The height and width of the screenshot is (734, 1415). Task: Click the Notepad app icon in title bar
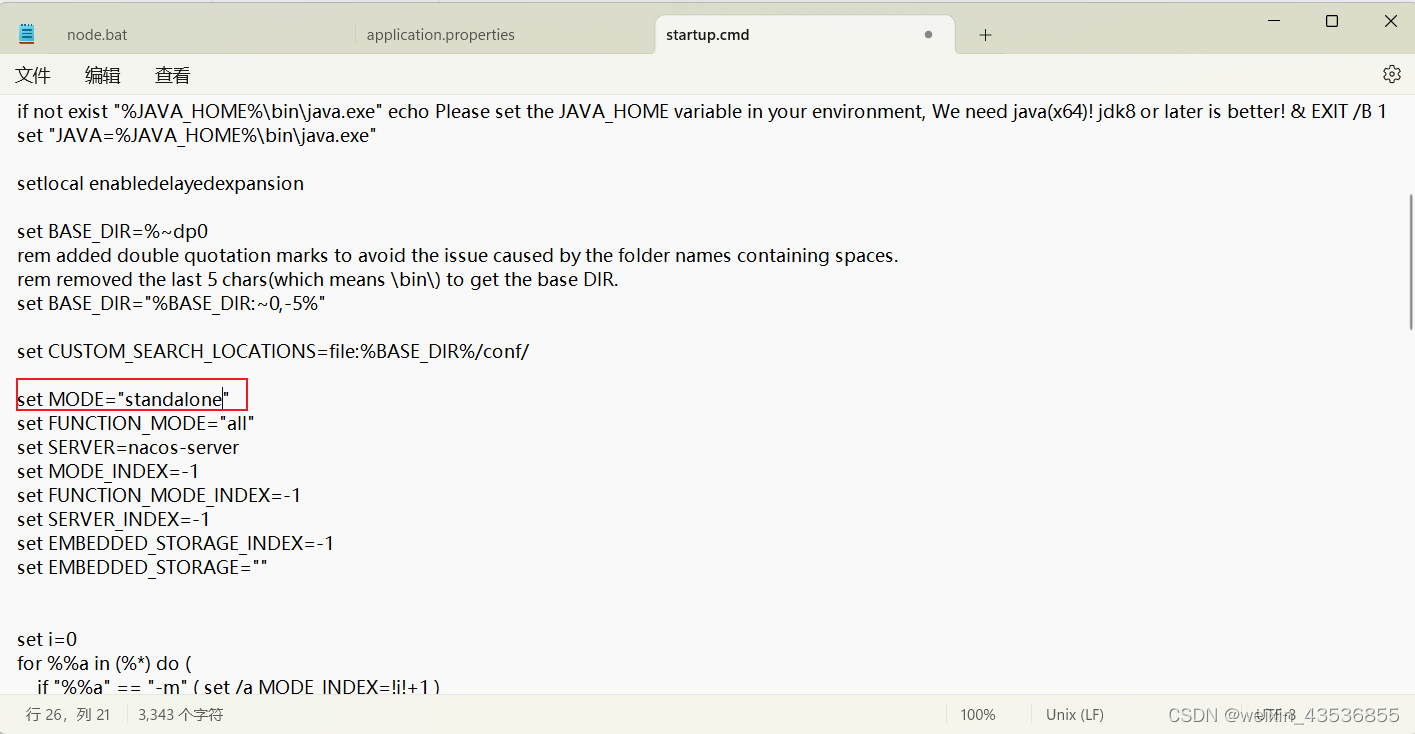click(x=27, y=34)
